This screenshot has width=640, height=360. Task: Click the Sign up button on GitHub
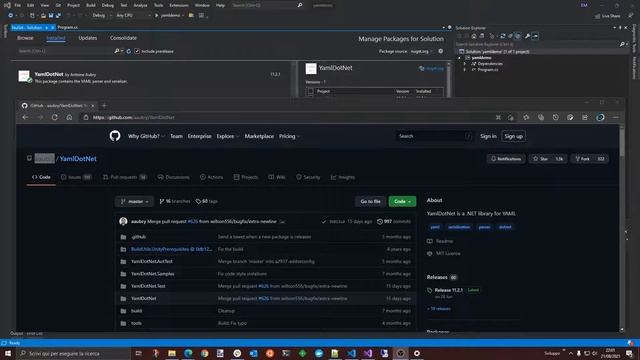pyautogui.click(x=513, y=136)
